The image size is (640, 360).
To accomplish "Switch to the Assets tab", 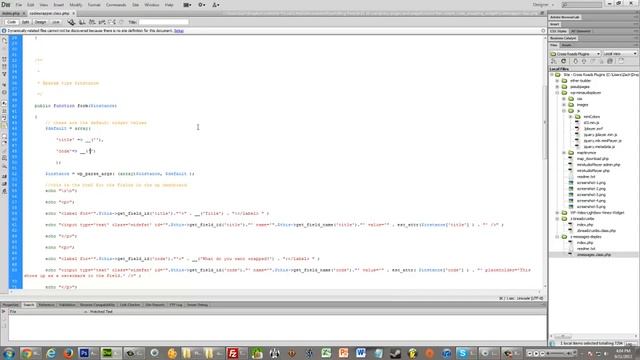I will (x=567, y=45).
